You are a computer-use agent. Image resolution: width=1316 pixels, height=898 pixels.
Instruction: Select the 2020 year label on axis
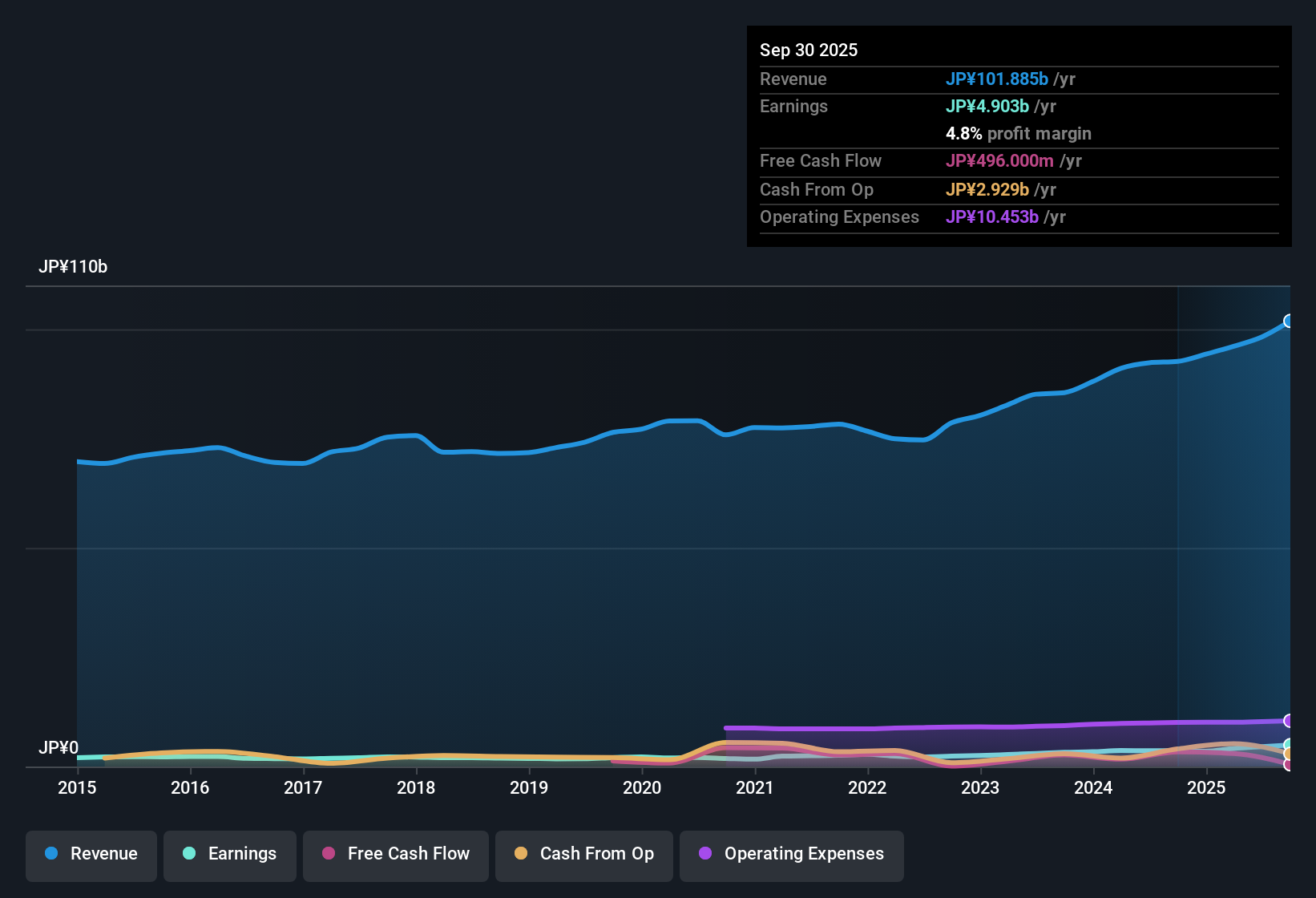(x=642, y=788)
